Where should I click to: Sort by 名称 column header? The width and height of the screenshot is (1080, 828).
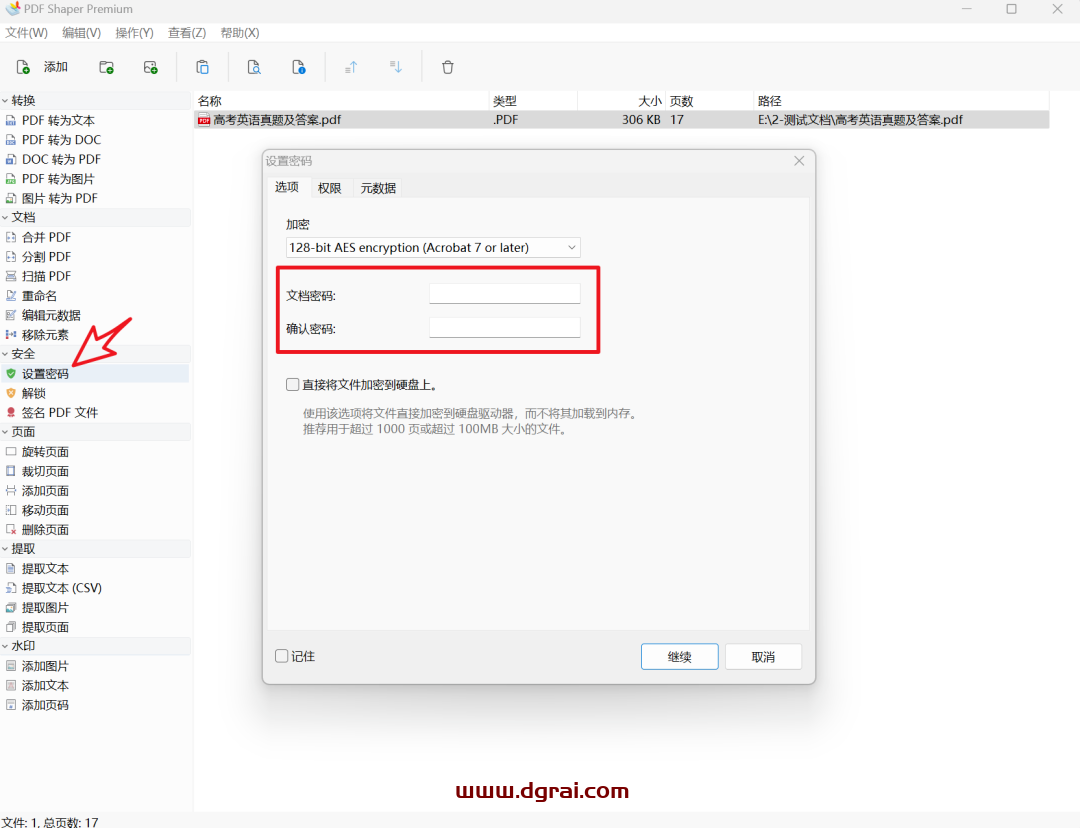point(342,101)
